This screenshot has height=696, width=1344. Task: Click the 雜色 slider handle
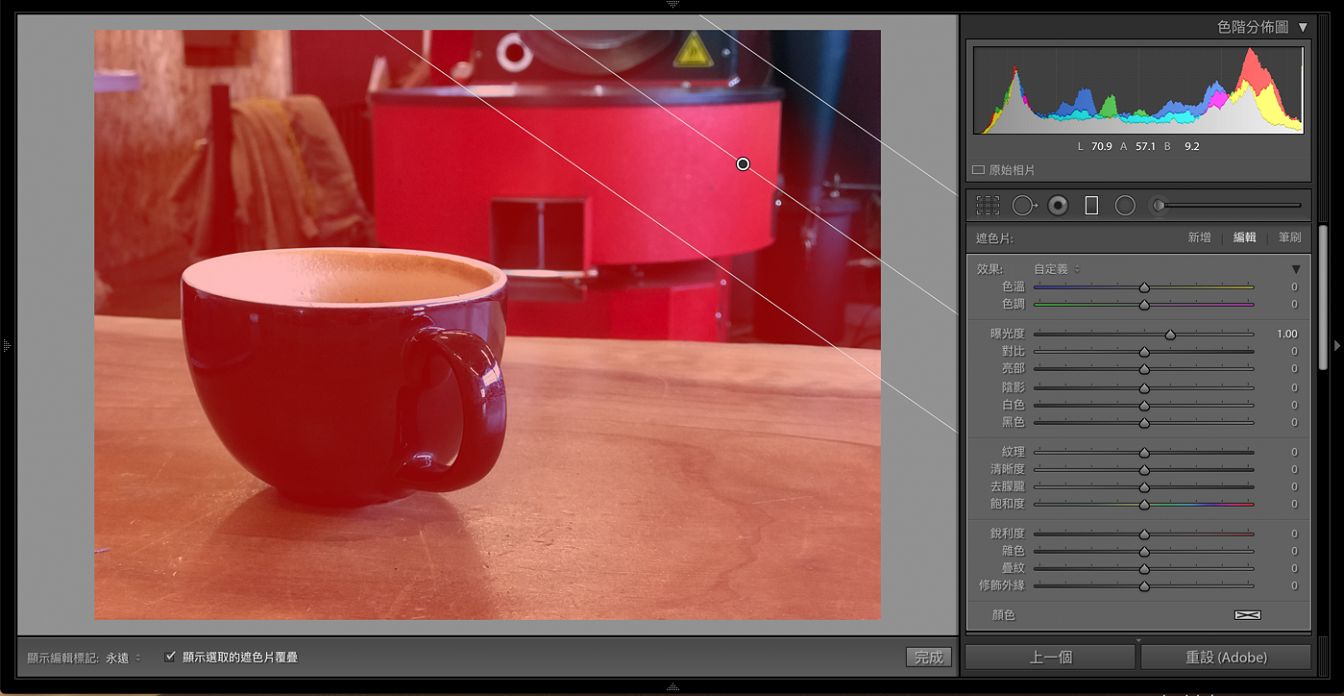(1144, 551)
